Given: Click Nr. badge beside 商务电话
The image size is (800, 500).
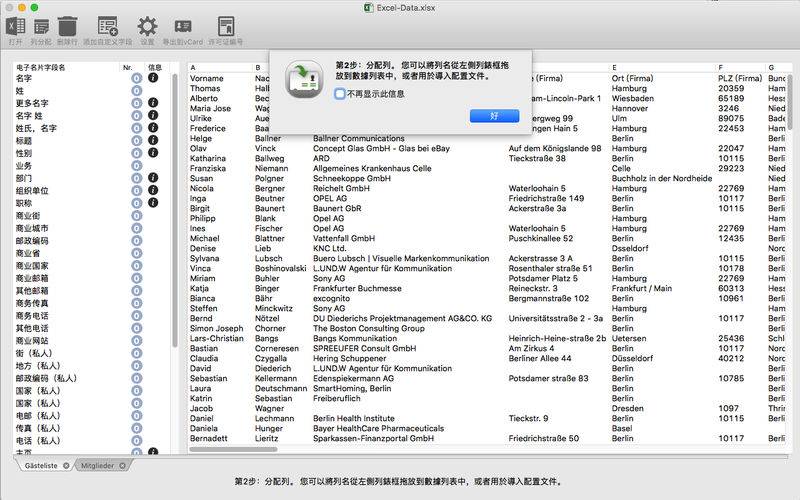Looking at the screenshot, I should point(137,316).
